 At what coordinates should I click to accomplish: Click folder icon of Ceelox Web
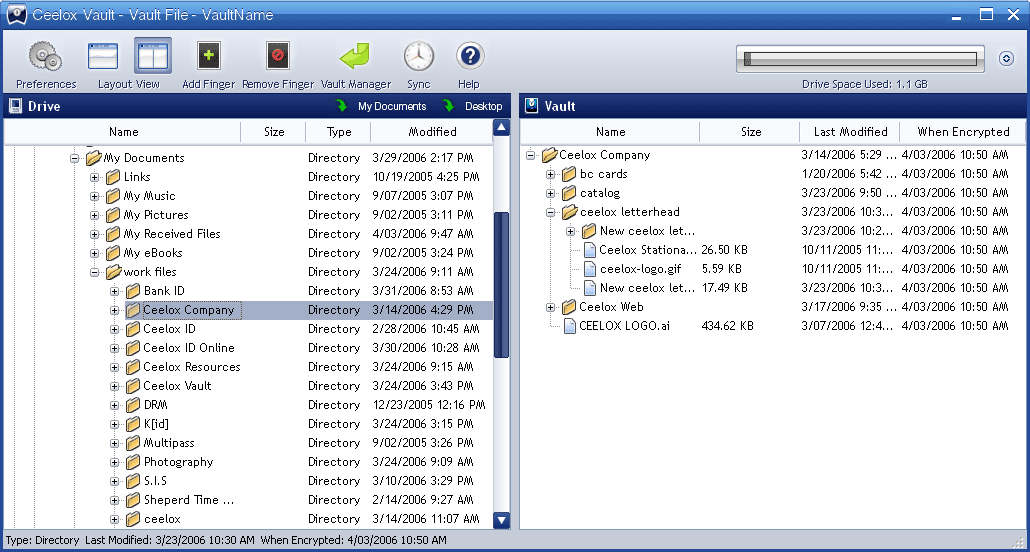coord(569,307)
